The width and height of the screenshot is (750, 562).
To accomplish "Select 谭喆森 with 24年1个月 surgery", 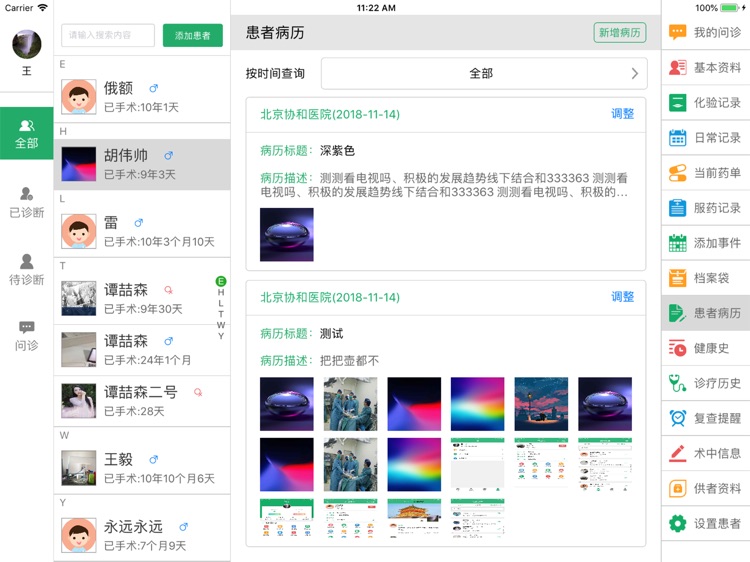I will (x=142, y=350).
